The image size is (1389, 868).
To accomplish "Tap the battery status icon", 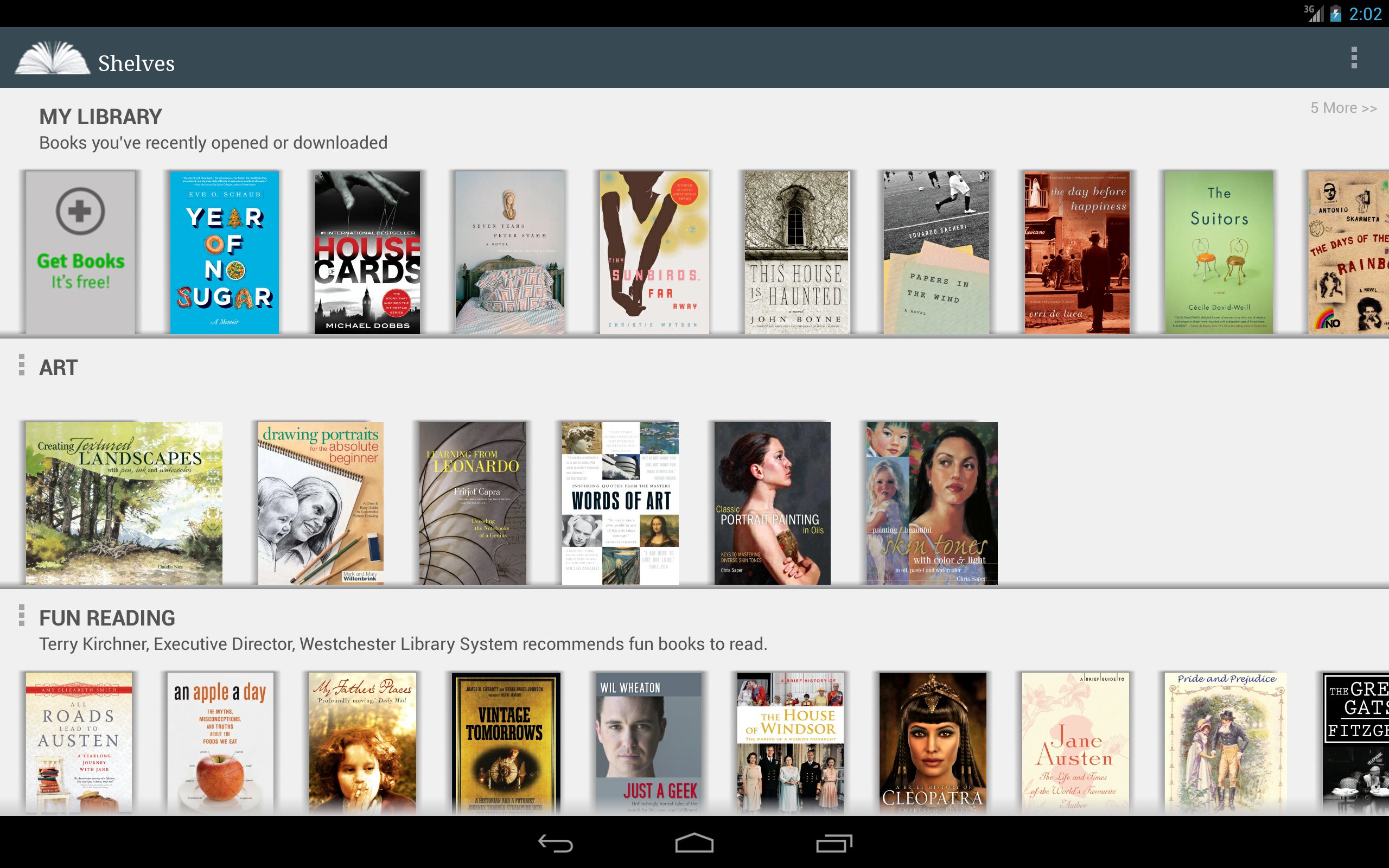I will point(1336,14).
